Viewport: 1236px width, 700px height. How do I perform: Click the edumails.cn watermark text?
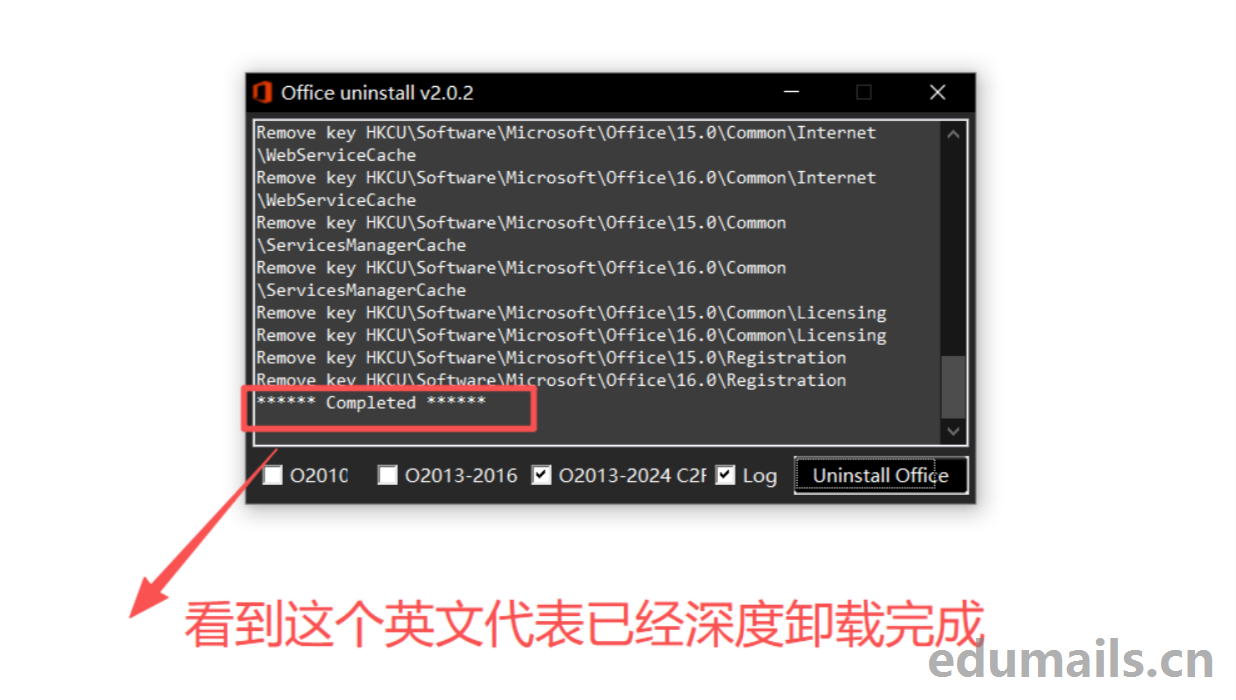click(x=1070, y=661)
